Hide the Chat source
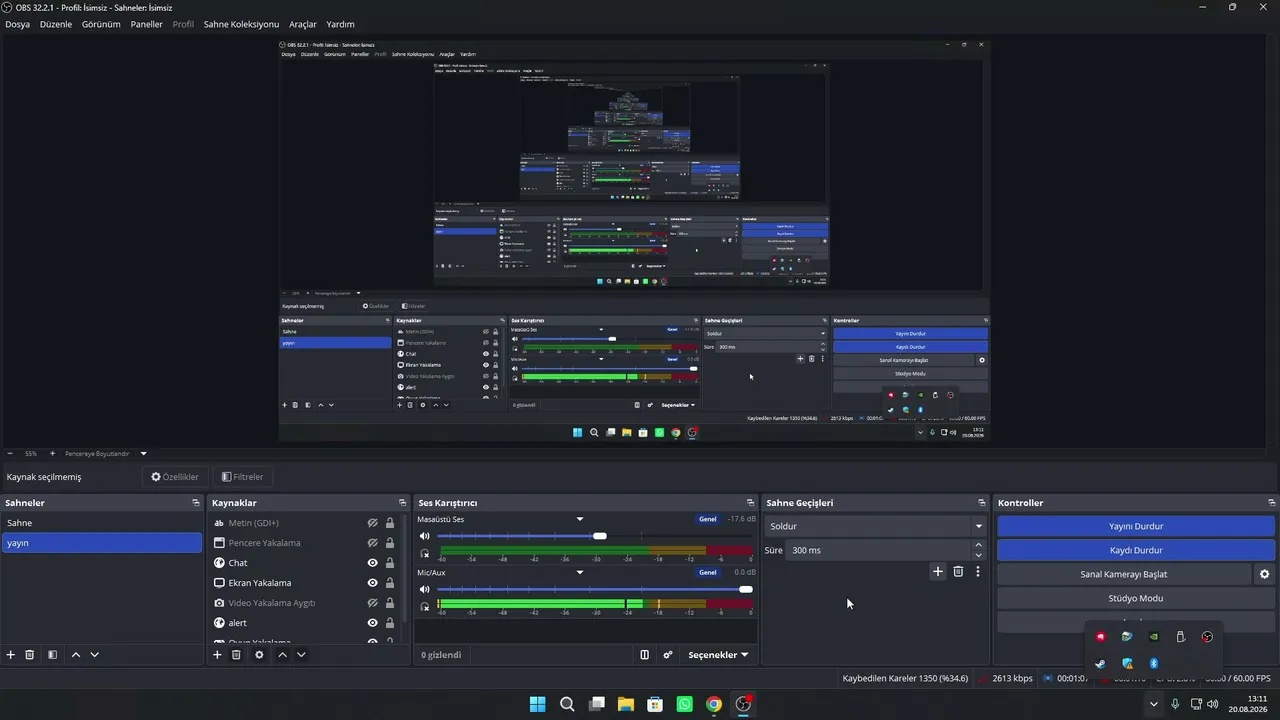 pos(372,563)
